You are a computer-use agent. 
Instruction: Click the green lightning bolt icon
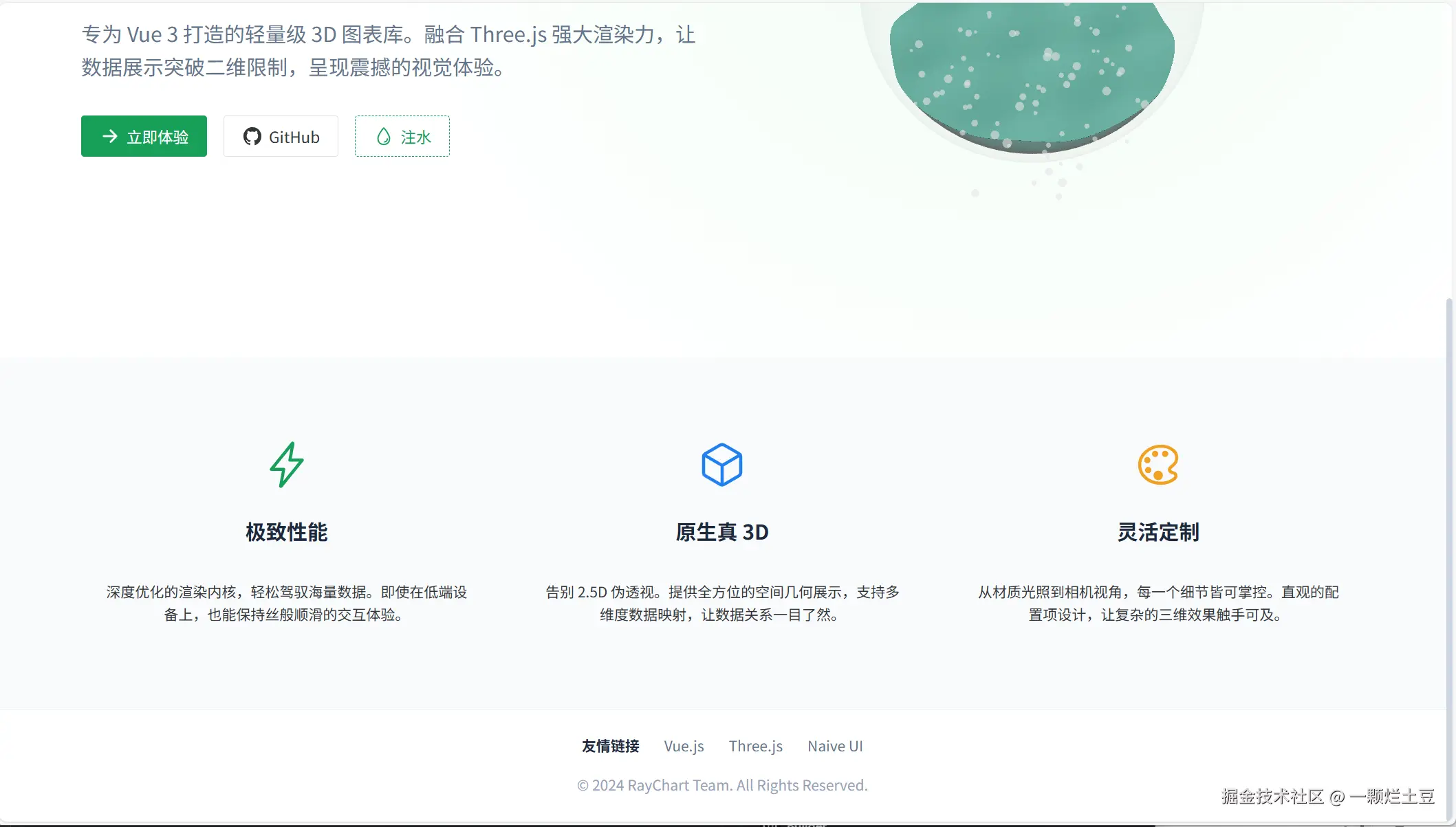point(287,465)
